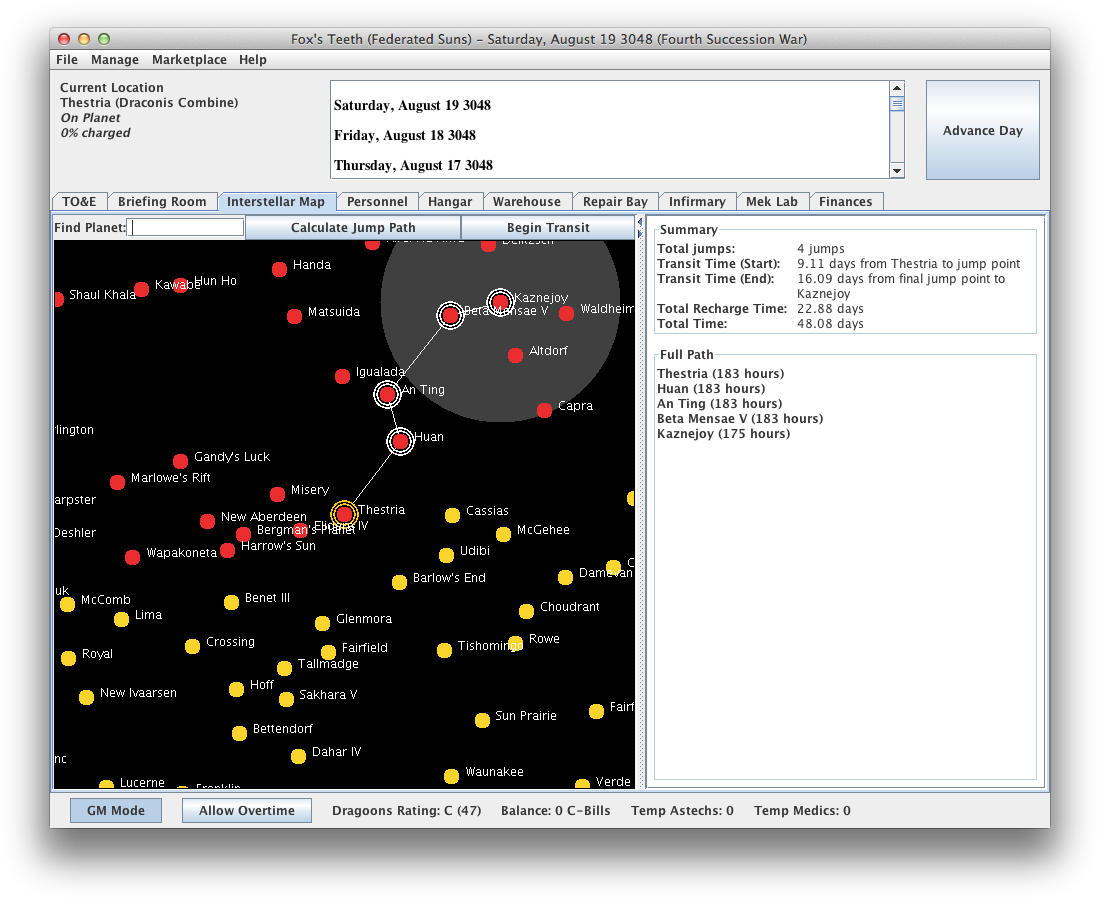Click the Huan planet marker

pyautogui.click(x=400, y=441)
